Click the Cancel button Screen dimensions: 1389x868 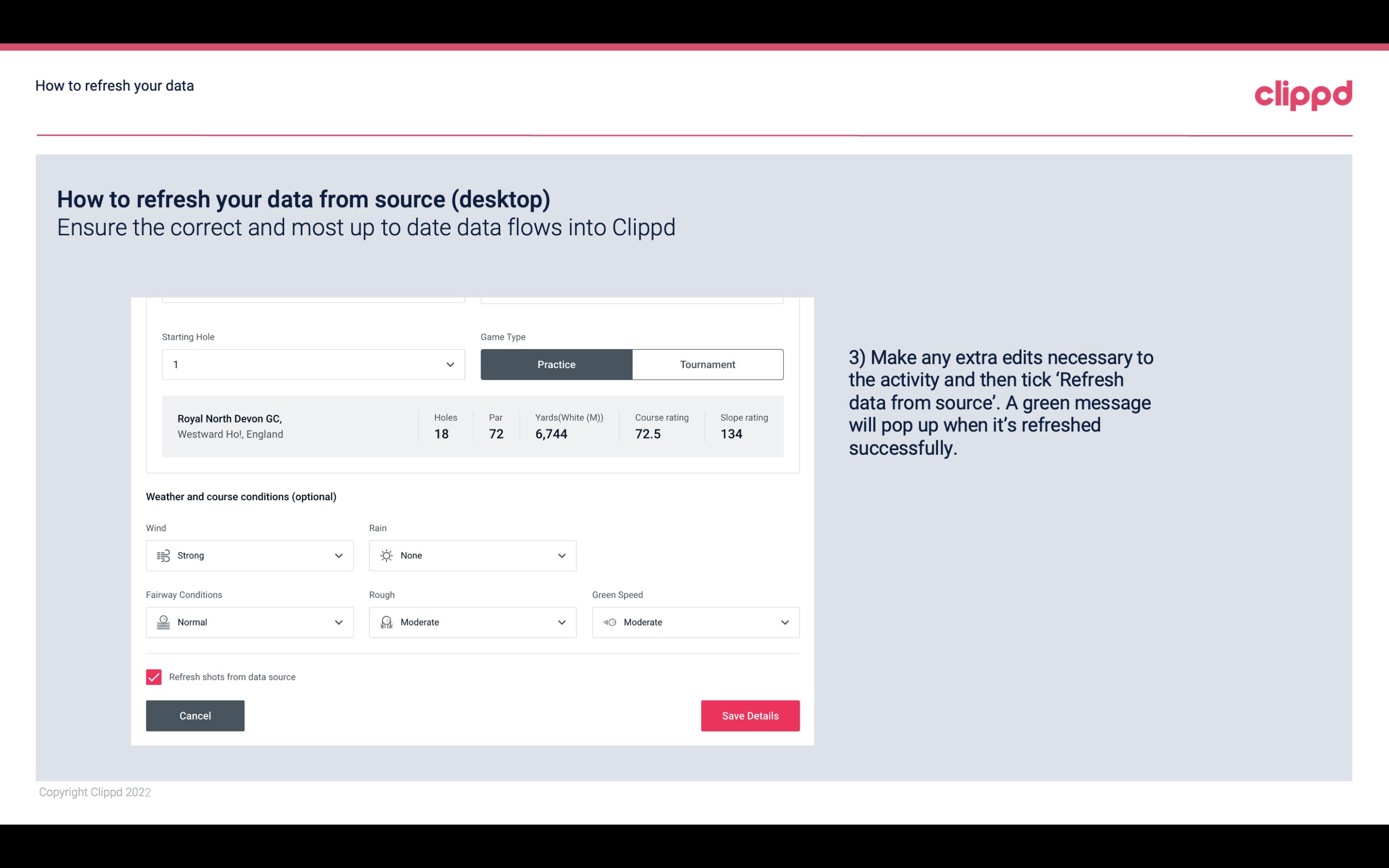pos(194,715)
